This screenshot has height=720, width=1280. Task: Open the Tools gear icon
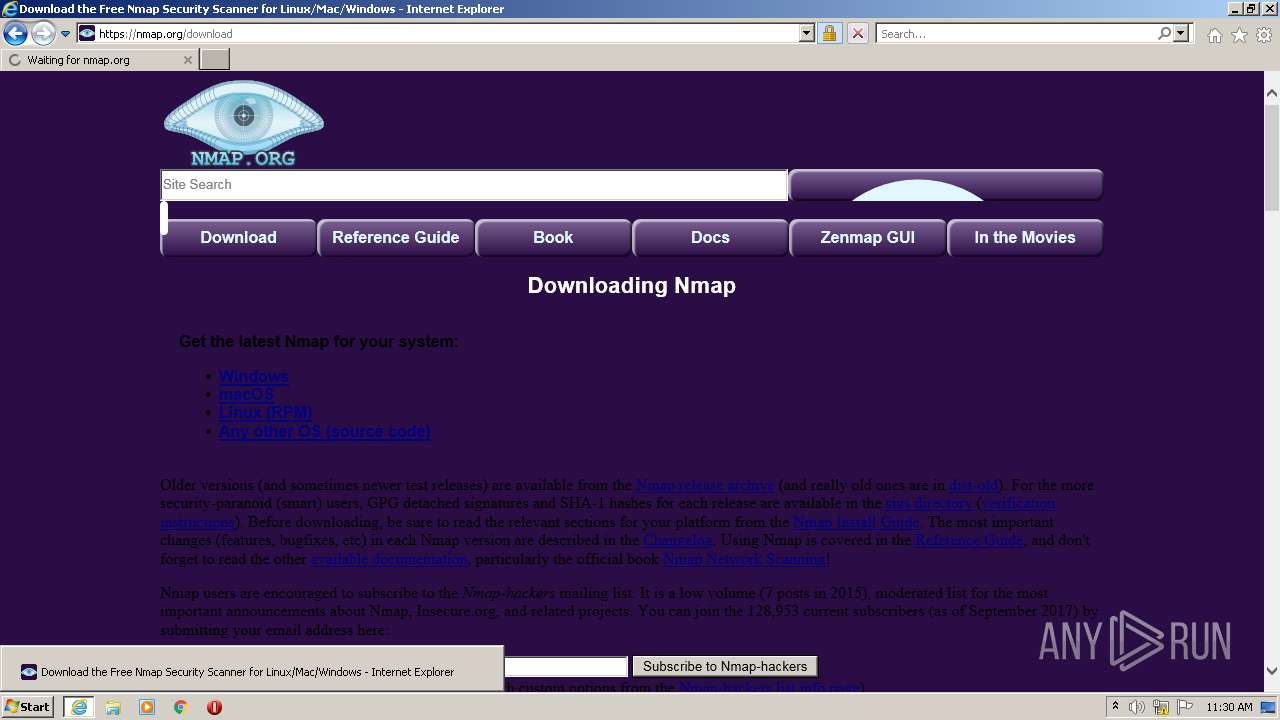[x=1264, y=35]
